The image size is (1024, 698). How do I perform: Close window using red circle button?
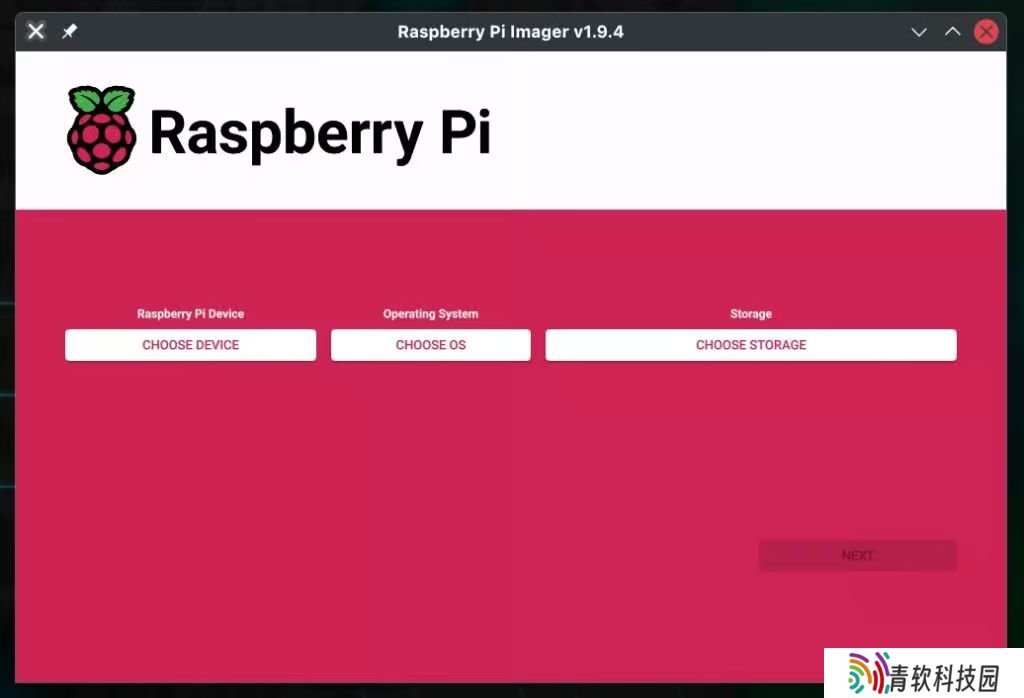986,31
